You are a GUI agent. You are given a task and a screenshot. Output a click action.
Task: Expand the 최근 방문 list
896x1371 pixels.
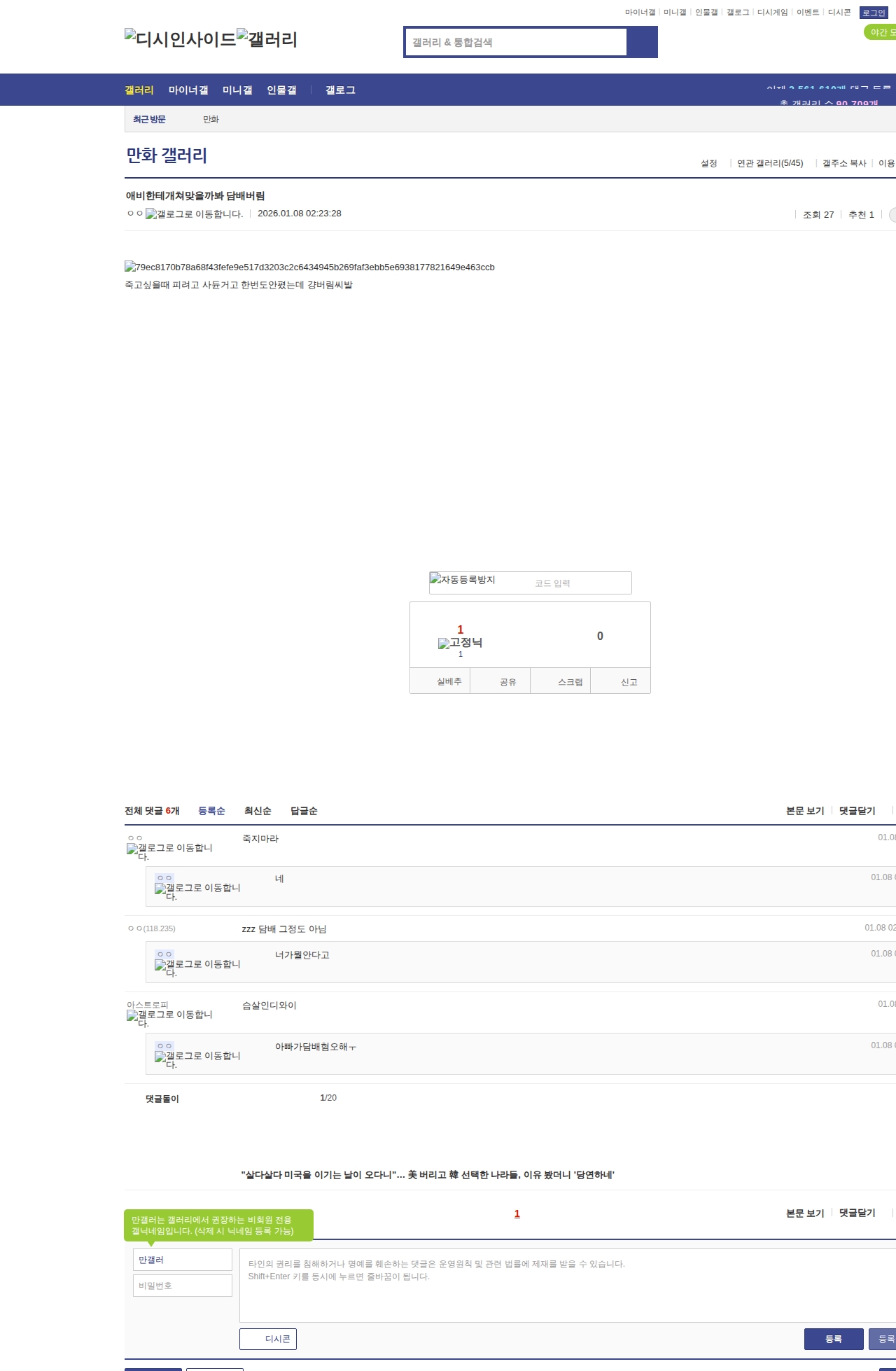point(149,120)
